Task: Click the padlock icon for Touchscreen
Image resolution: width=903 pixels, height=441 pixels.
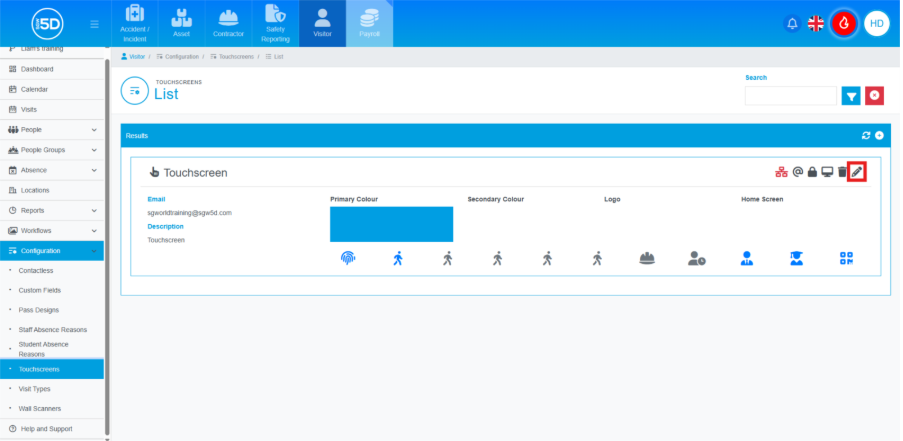Action: [x=812, y=172]
